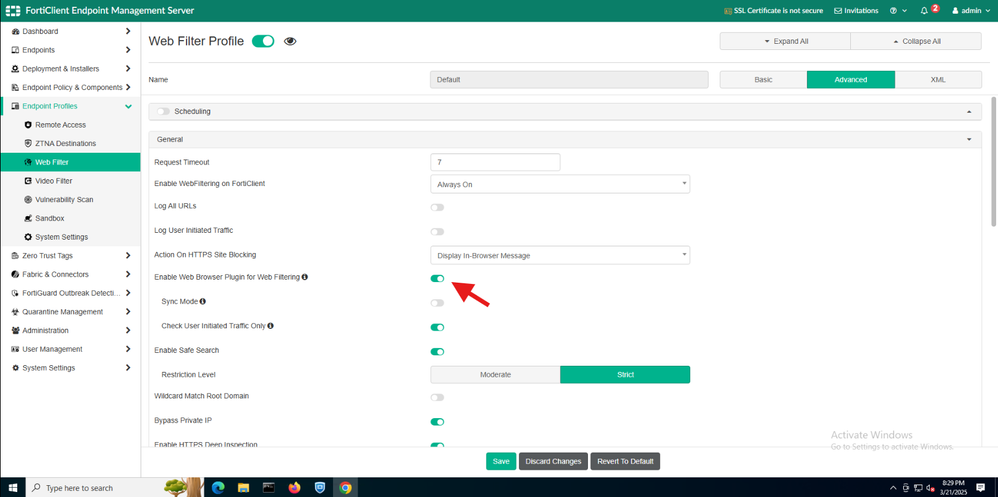
Task: Click the Dashboard icon in sidebar
Action: tap(15, 31)
